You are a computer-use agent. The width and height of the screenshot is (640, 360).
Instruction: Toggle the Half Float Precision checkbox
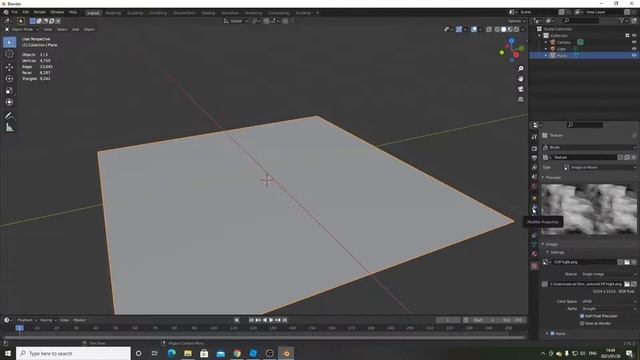(582, 316)
